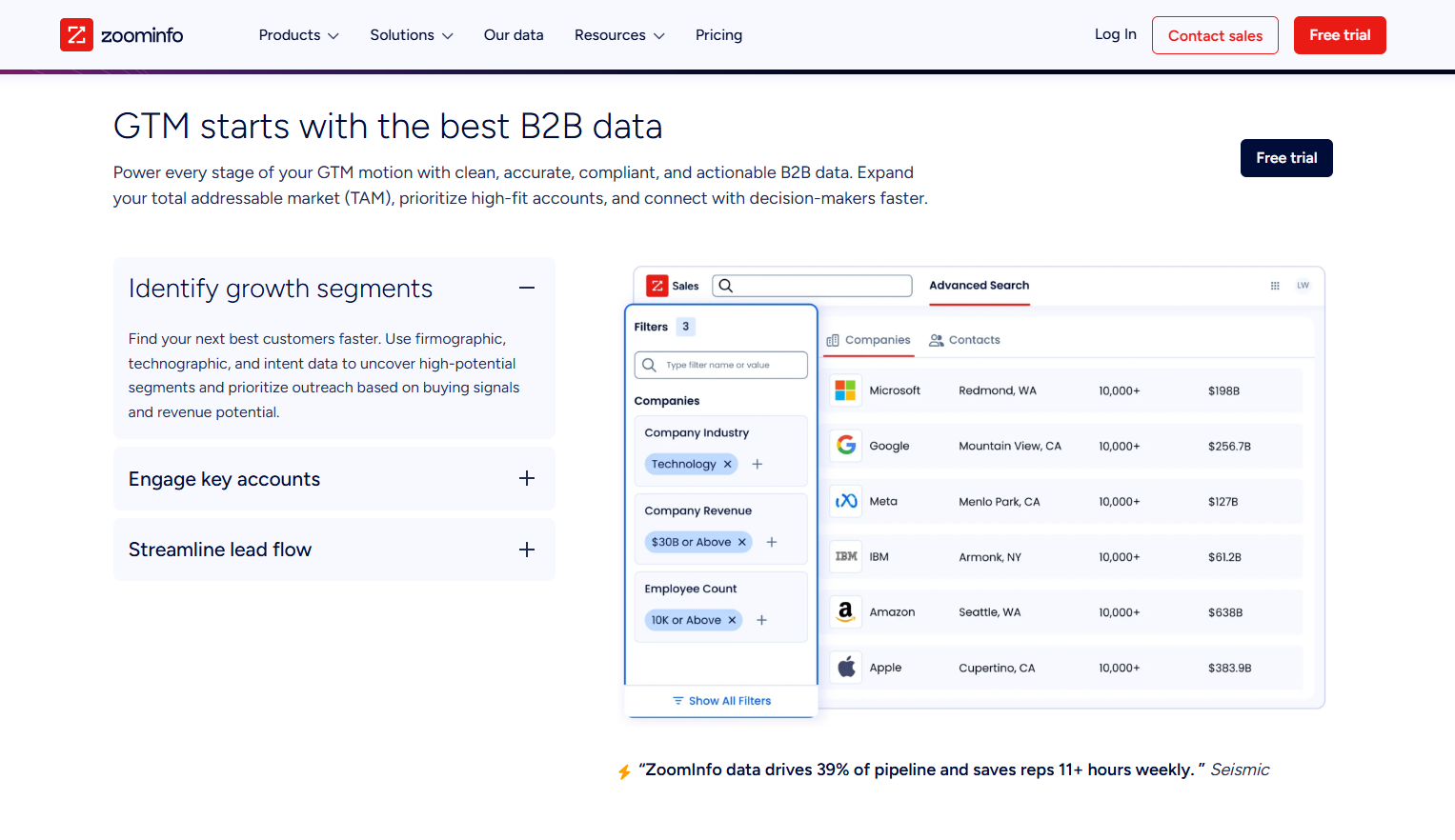Click the ZoomInfo Sales app icon
The width and height of the screenshot is (1455, 840).
(657, 286)
